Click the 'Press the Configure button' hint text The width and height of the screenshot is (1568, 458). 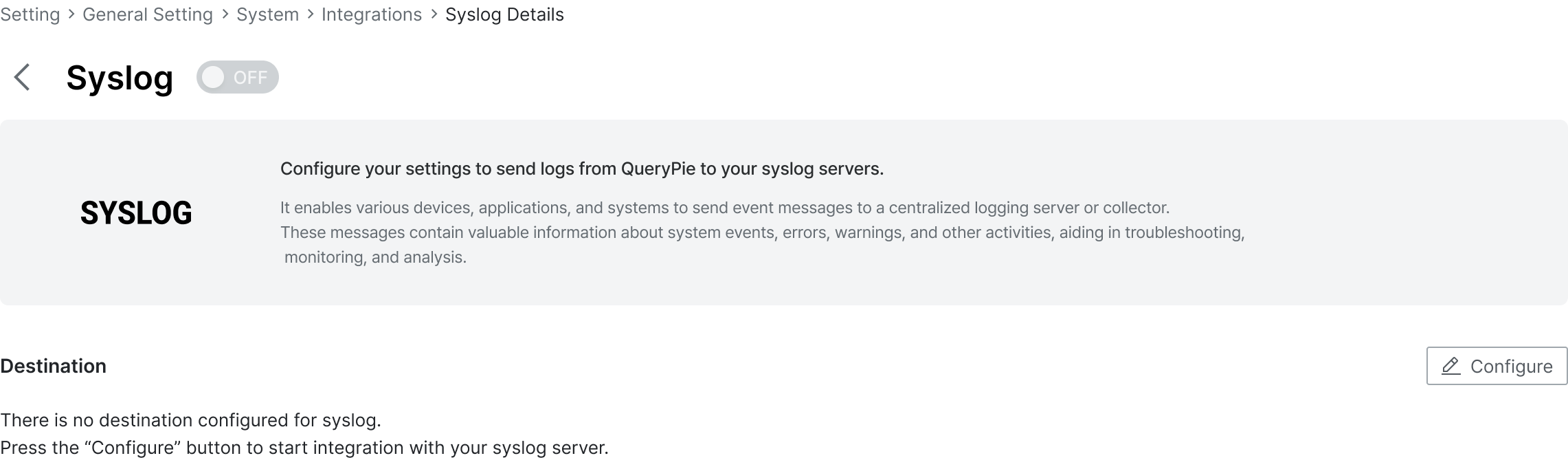[x=304, y=448]
